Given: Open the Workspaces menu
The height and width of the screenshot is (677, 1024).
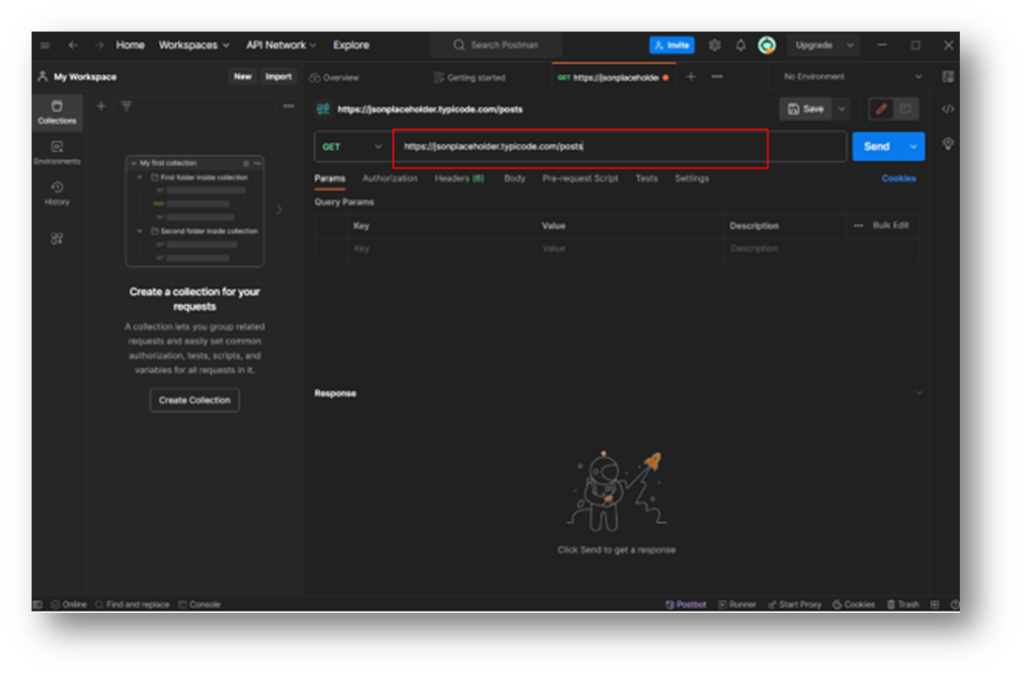Looking at the screenshot, I should (194, 45).
